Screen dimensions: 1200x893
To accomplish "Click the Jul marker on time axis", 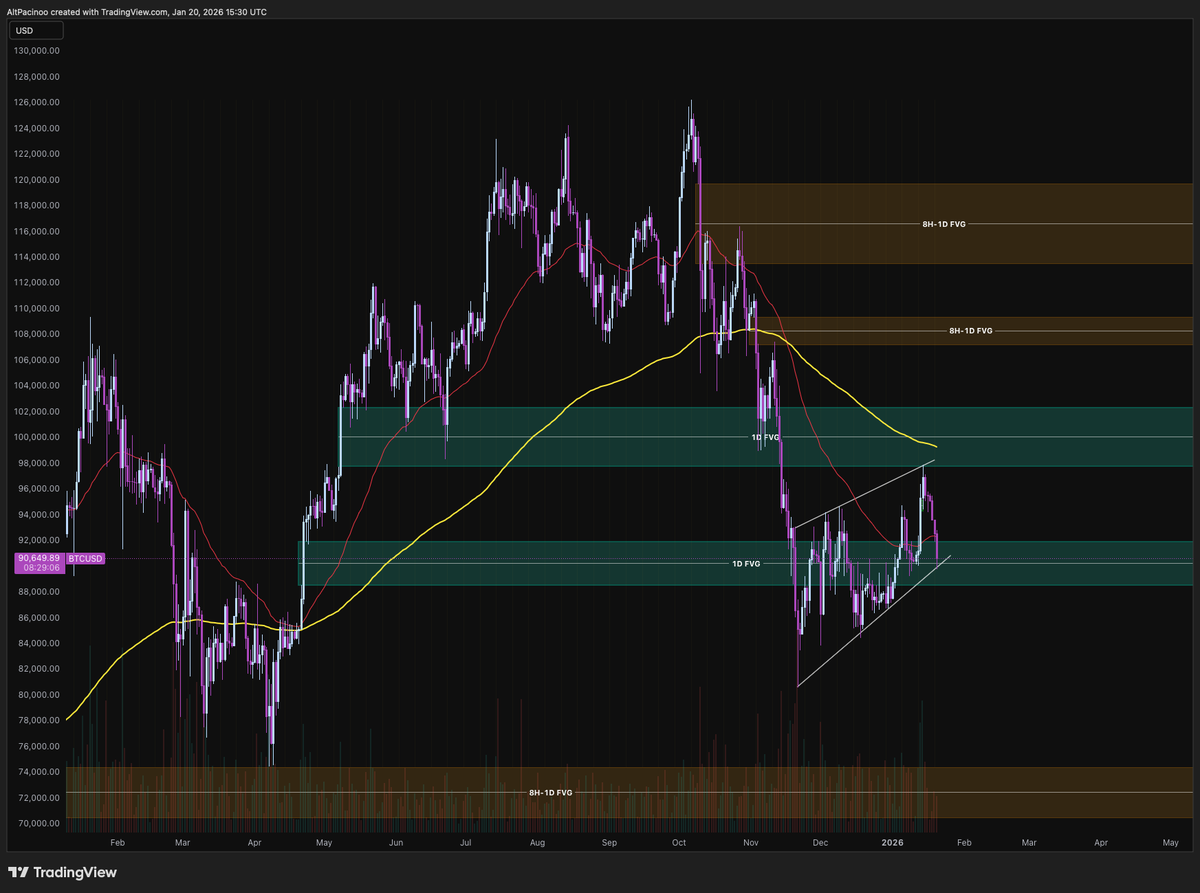I will (466, 843).
